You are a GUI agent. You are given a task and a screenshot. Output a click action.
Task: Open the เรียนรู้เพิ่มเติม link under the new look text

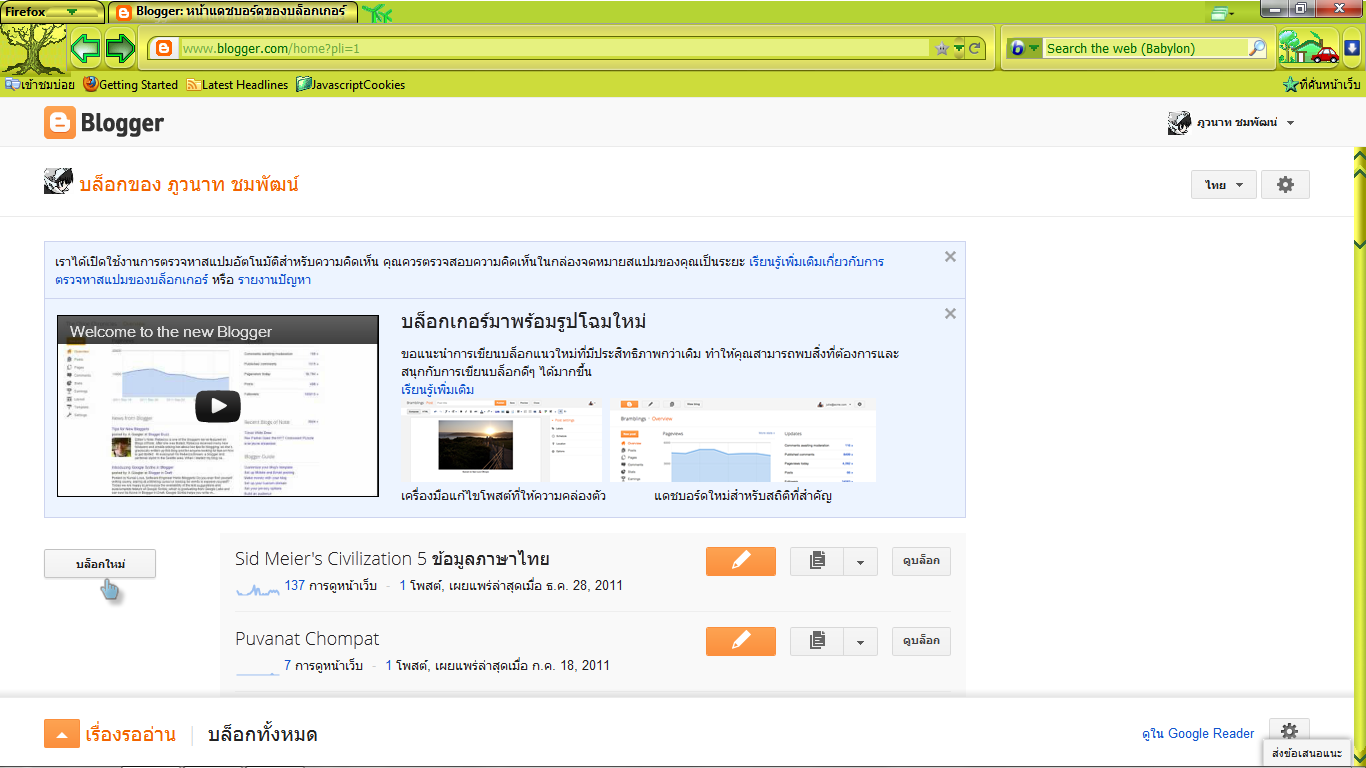(437, 390)
